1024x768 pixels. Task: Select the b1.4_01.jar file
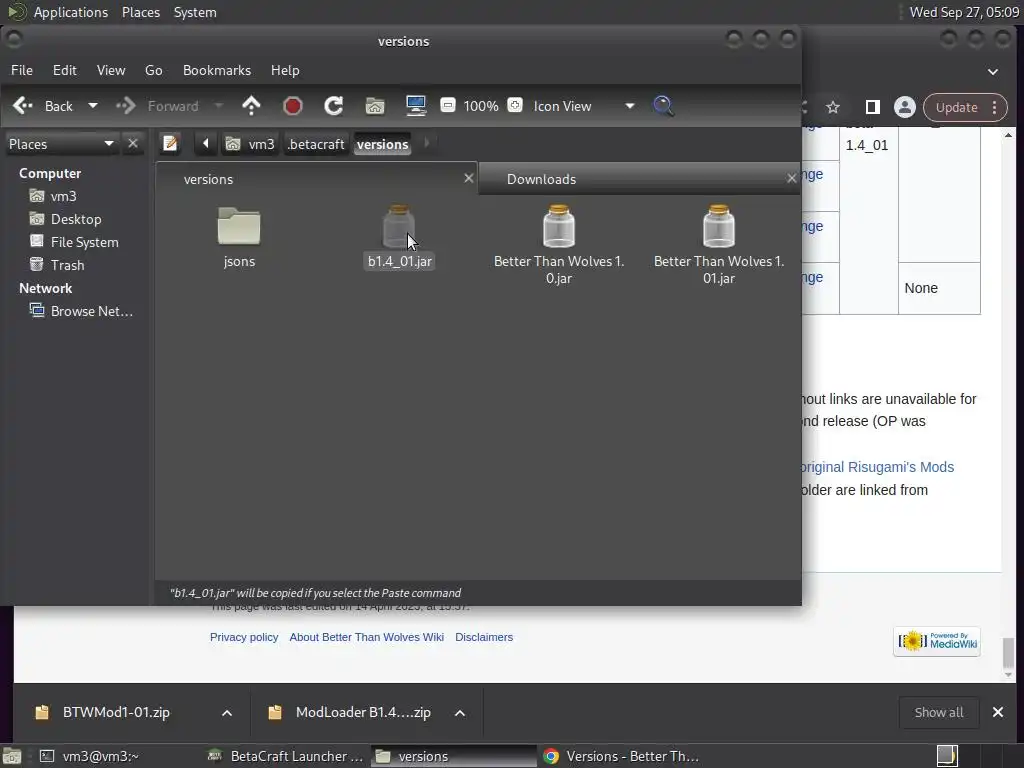[399, 236]
